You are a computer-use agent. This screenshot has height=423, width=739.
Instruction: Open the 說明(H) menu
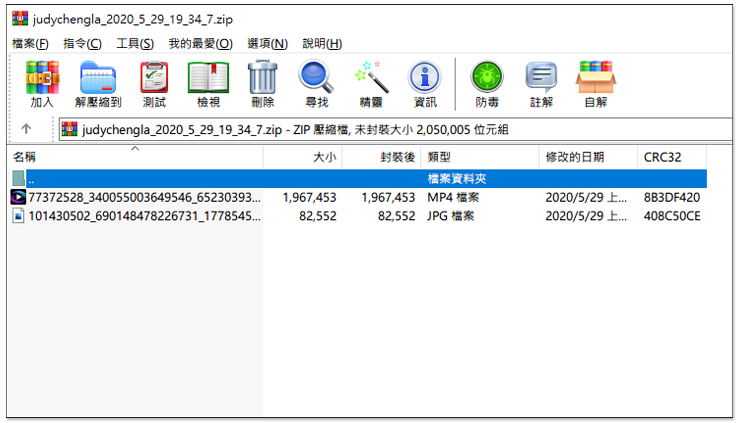322,44
